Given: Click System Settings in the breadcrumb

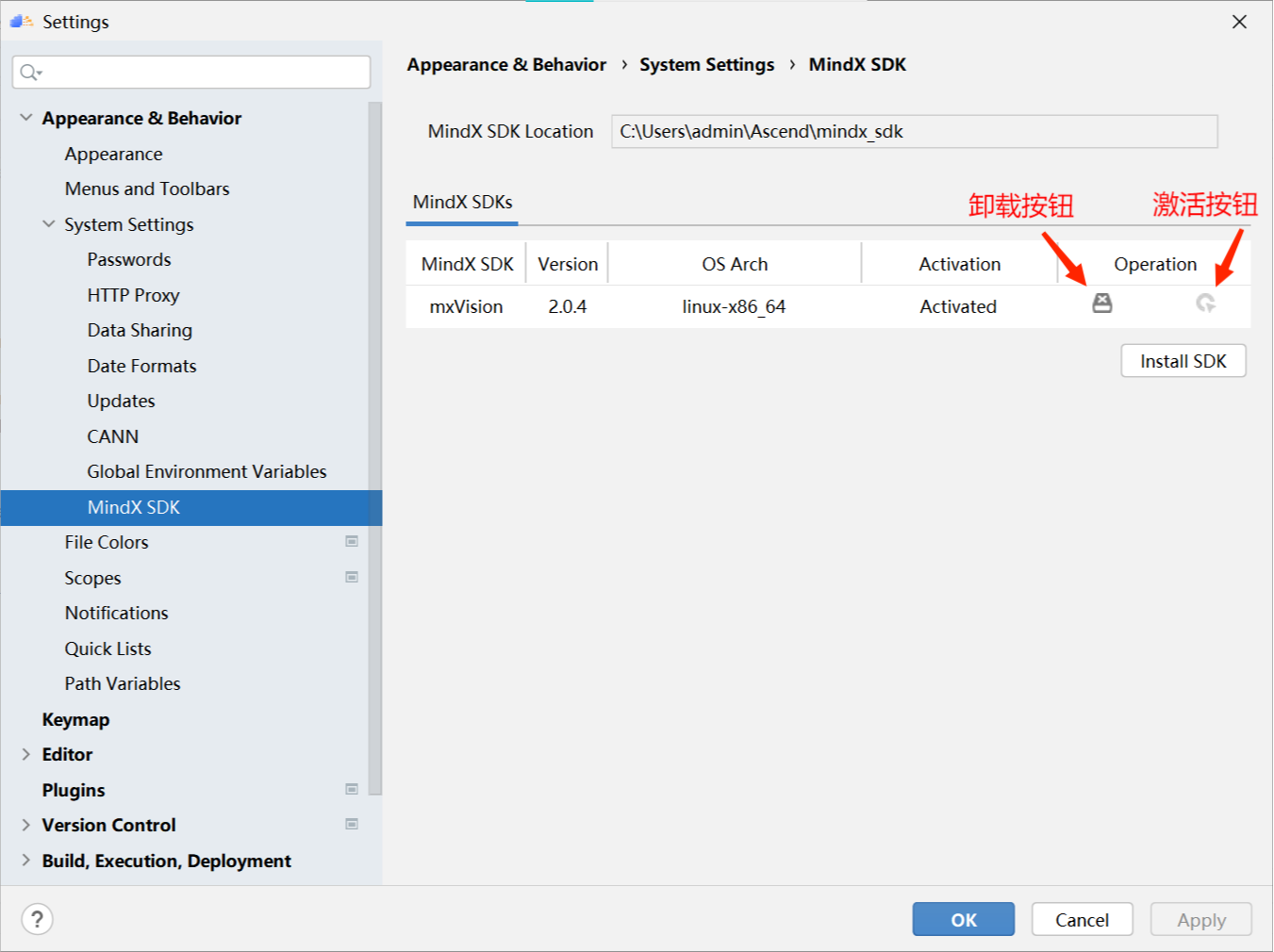Looking at the screenshot, I should (706, 65).
